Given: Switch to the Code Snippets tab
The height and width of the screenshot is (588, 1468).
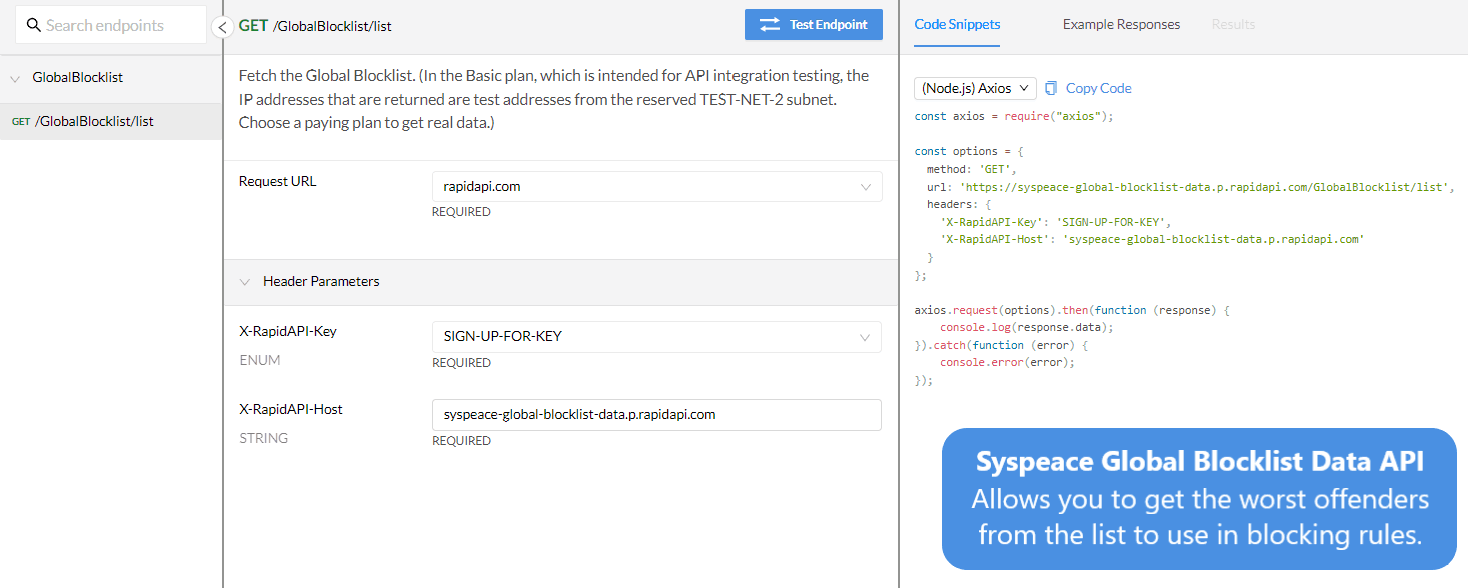Looking at the screenshot, I should coord(957,24).
